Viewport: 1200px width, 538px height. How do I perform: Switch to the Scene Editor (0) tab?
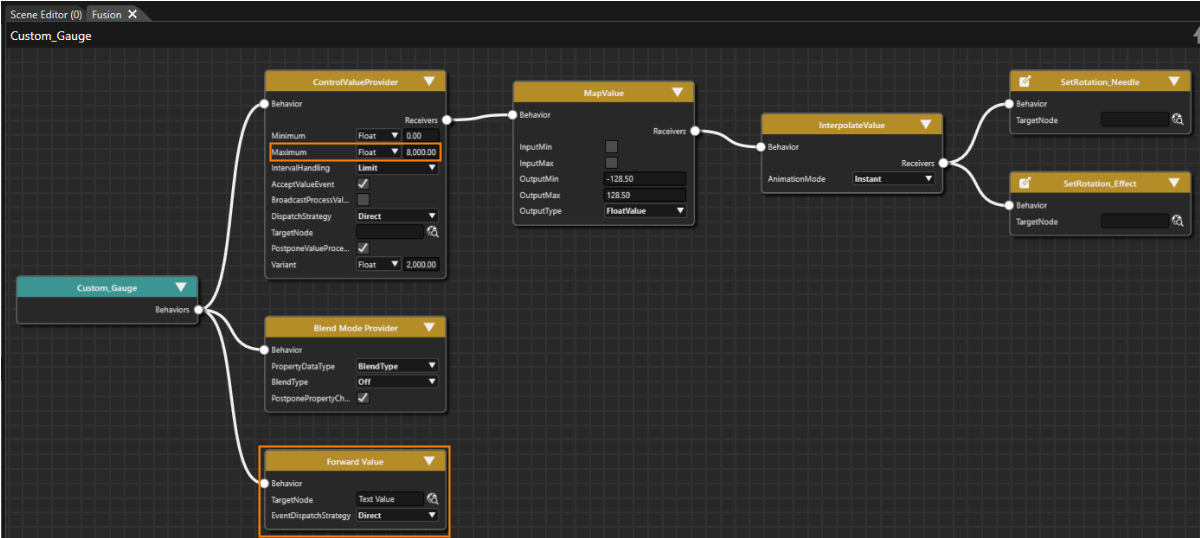pos(46,14)
